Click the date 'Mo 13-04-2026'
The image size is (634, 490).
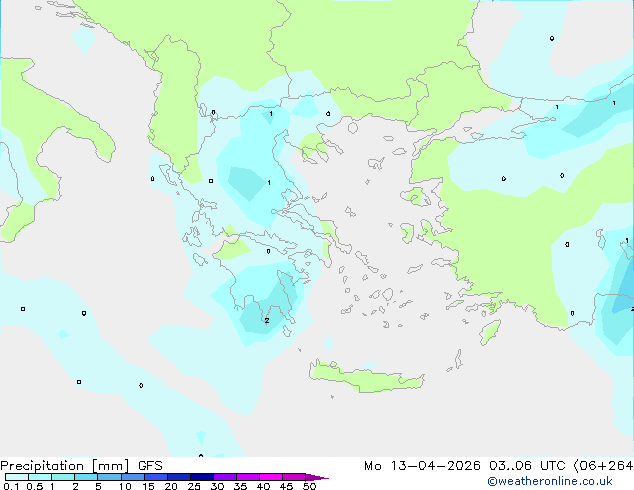(422, 466)
